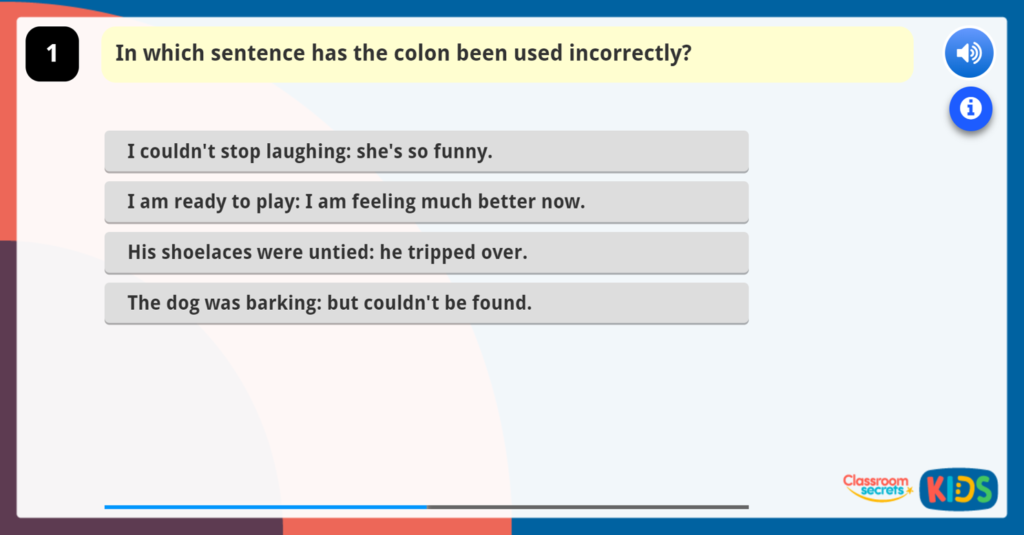The width and height of the screenshot is (1024, 535).
Task: Click the letter K in the KIDS logo
Action: (x=935, y=489)
